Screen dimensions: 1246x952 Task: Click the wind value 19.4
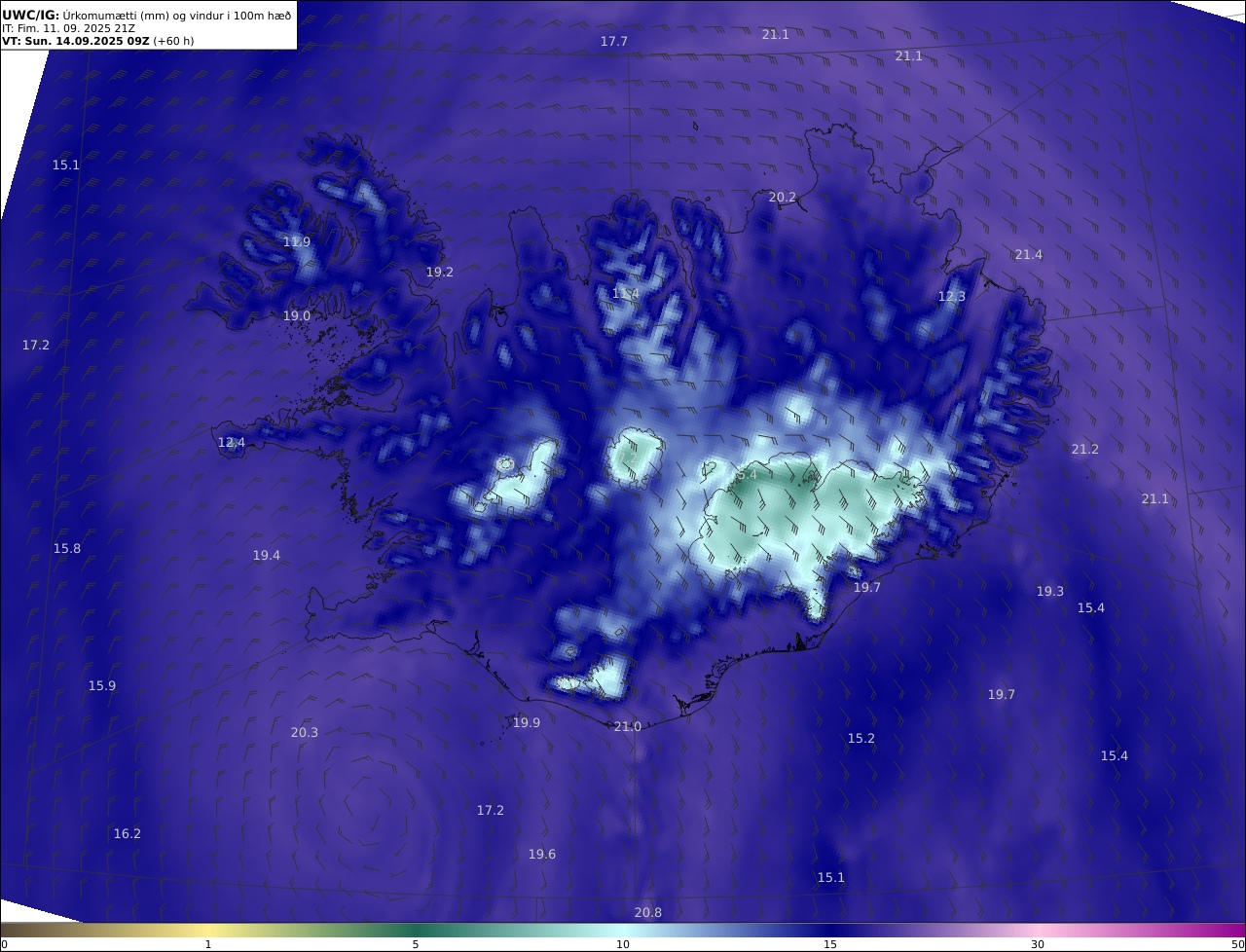267,556
